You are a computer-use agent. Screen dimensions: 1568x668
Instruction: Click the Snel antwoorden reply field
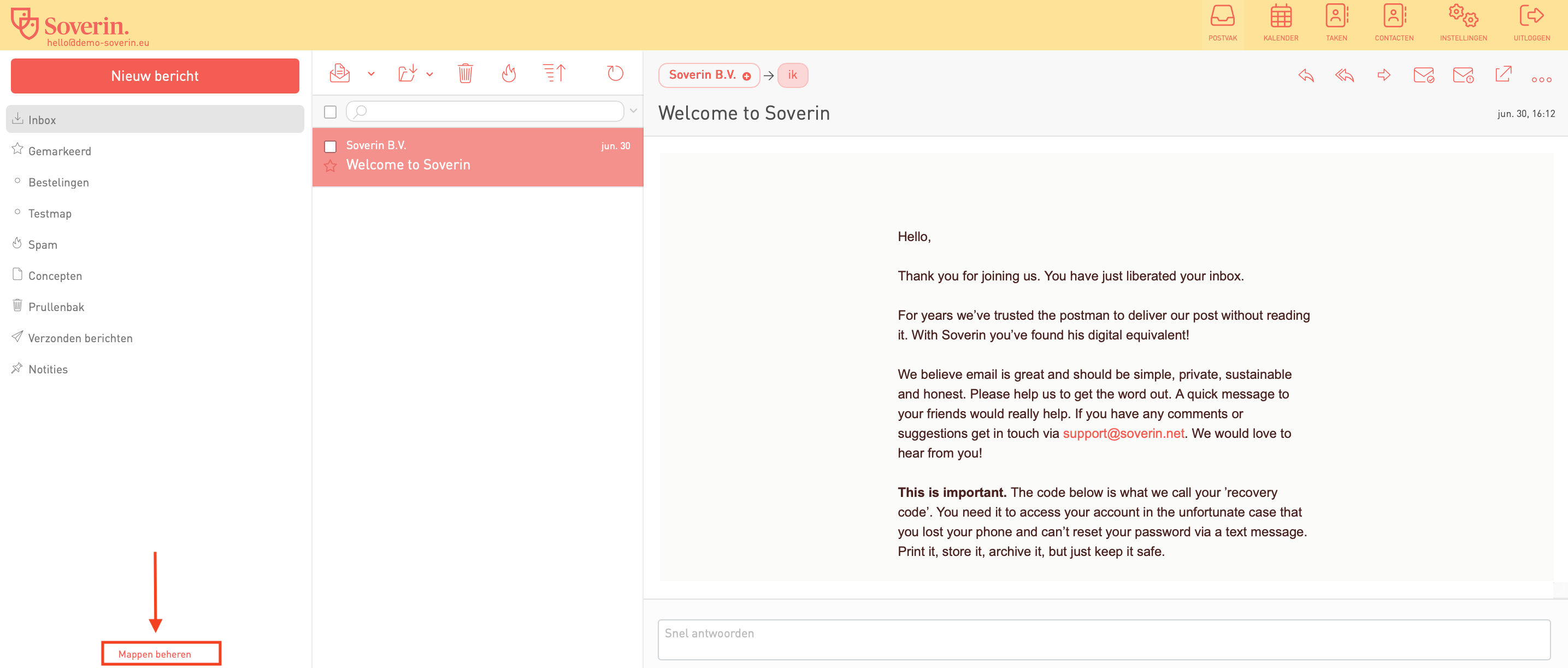click(x=1103, y=639)
